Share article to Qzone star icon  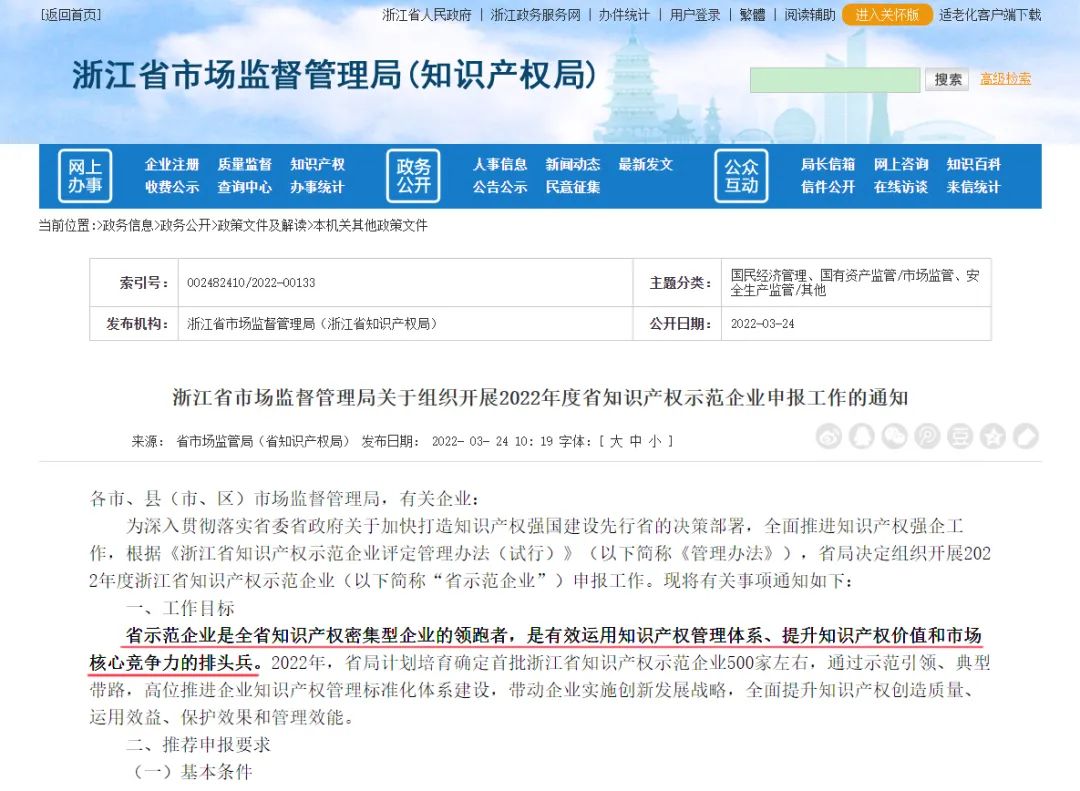pos(992,436)
